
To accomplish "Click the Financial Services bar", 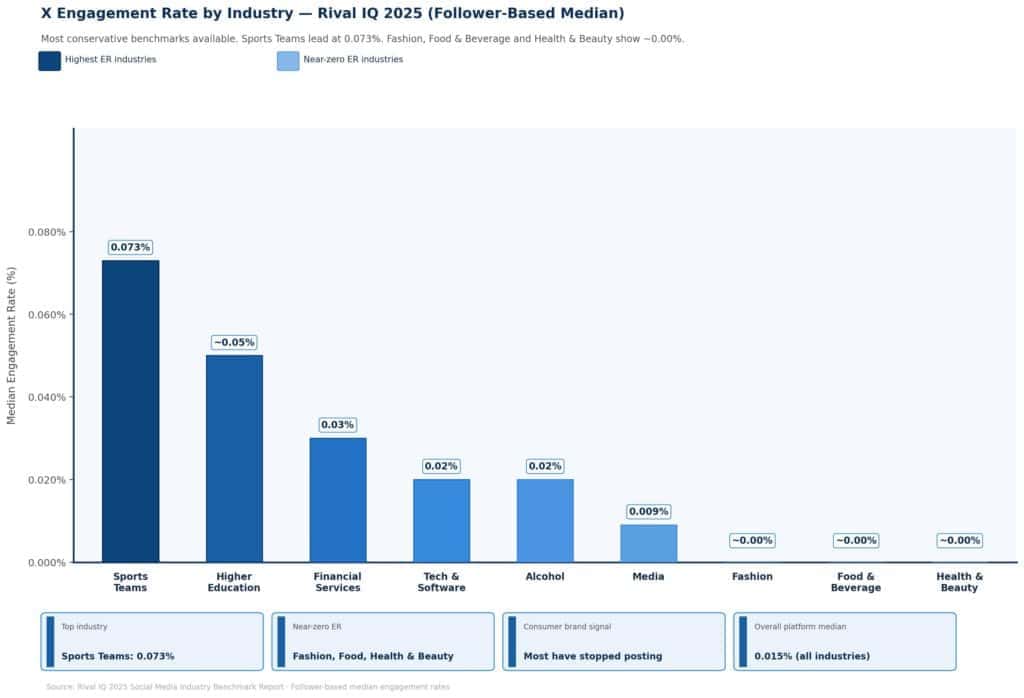I will tap(338, 500).
